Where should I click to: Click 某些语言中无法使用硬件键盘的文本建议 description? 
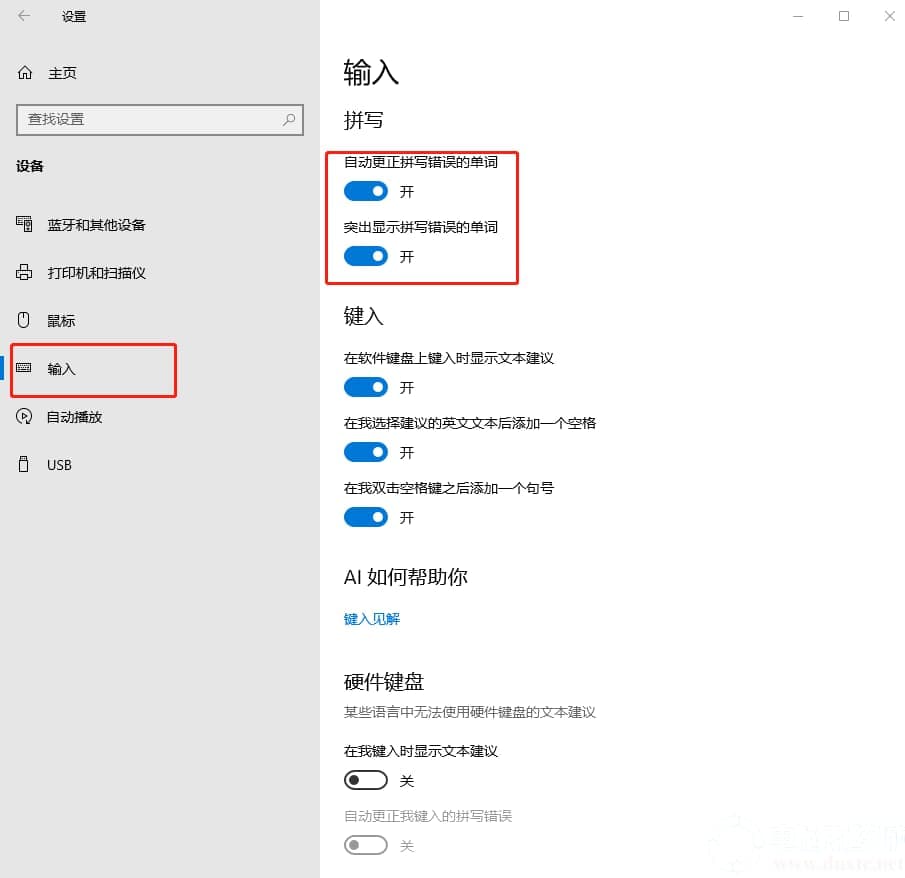[470, 712]
